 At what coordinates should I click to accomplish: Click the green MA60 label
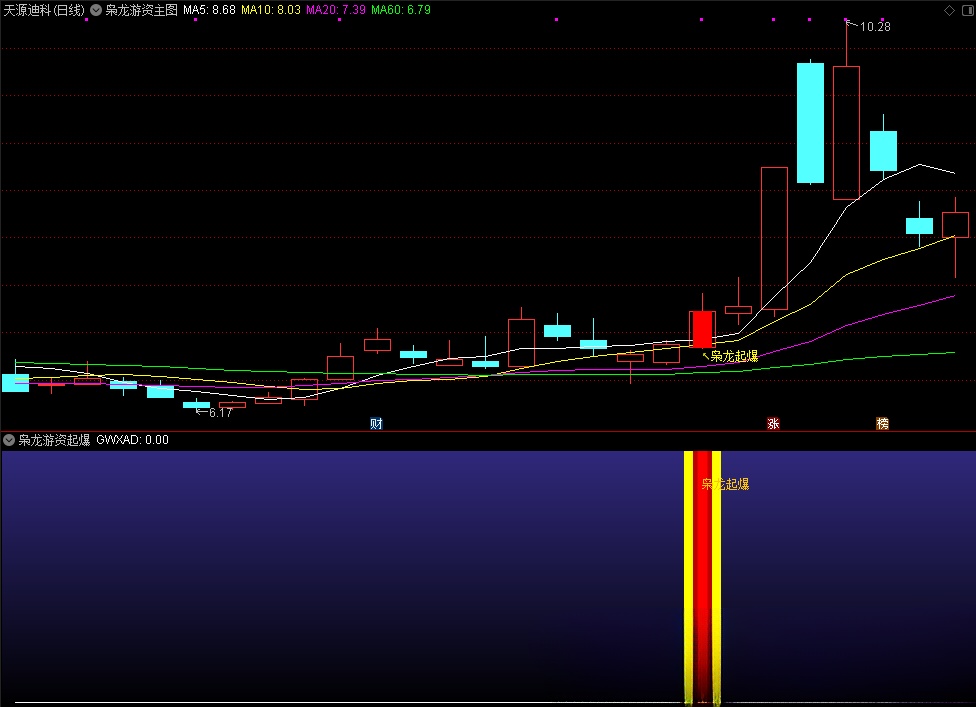pyautogui.click(x=400, y=10)
